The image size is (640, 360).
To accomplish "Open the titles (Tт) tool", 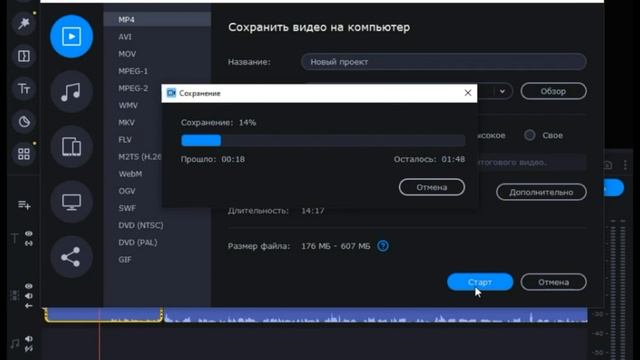I will pos(24,89).
